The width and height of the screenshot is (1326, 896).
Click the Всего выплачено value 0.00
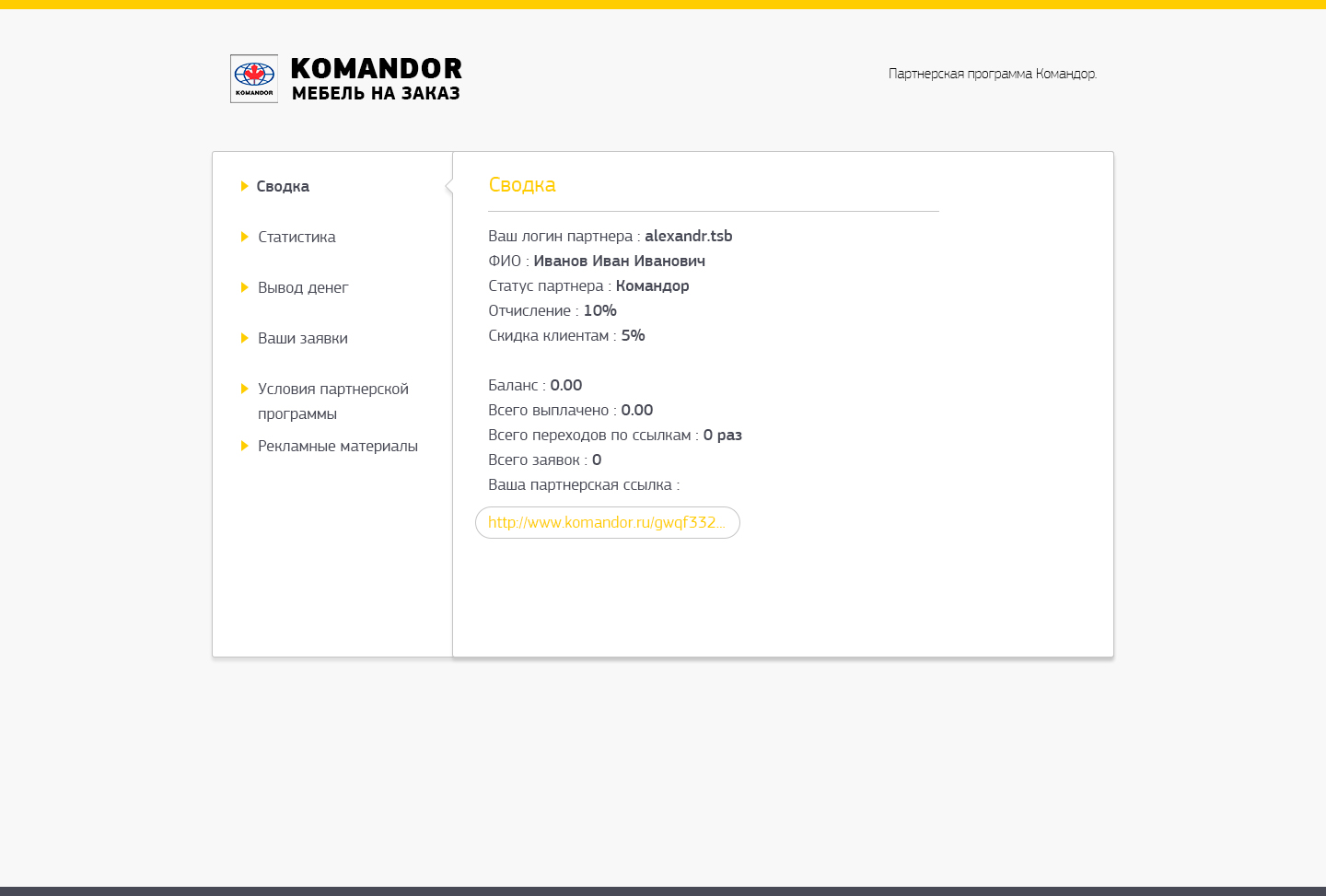pos(637,410)
